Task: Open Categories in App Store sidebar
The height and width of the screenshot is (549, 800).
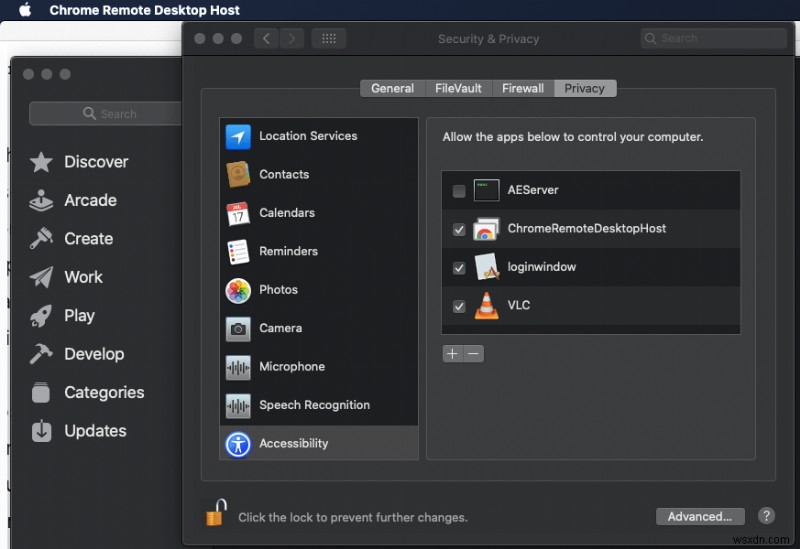Action: pos(87,392)
